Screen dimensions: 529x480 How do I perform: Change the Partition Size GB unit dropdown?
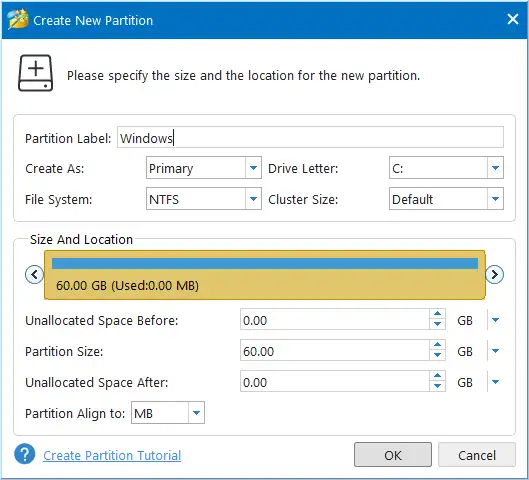click(495, 351)
